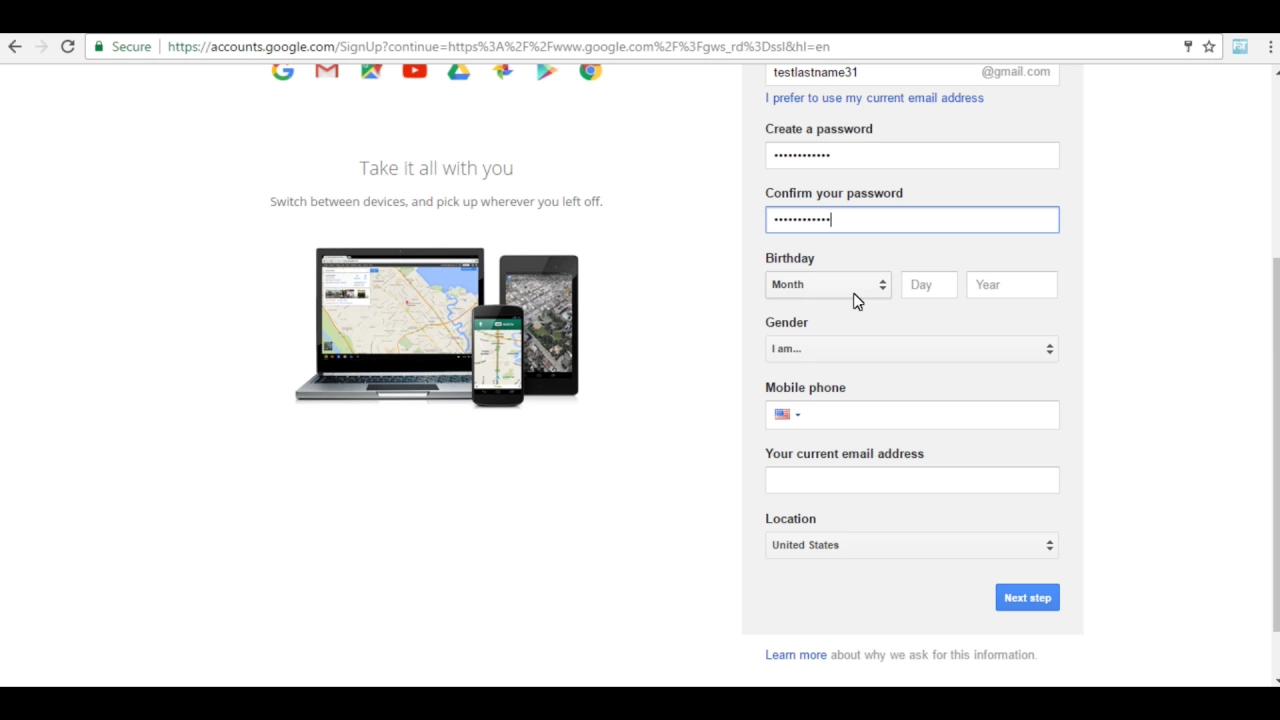The image size is (1280, 720).
Task: Open the Gender 'I am...' dropdown
Action: point(912,349)
